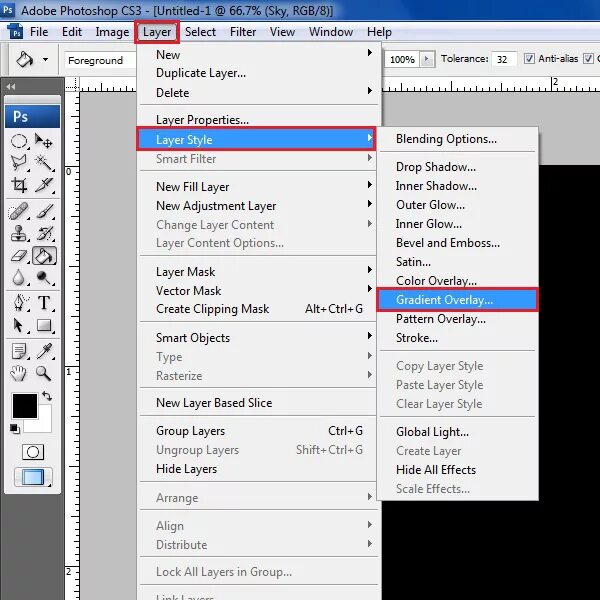This screenshot has height=600, width=600.
Task: Select the Elliptical Marquee tool
Action: pos(19,141)
